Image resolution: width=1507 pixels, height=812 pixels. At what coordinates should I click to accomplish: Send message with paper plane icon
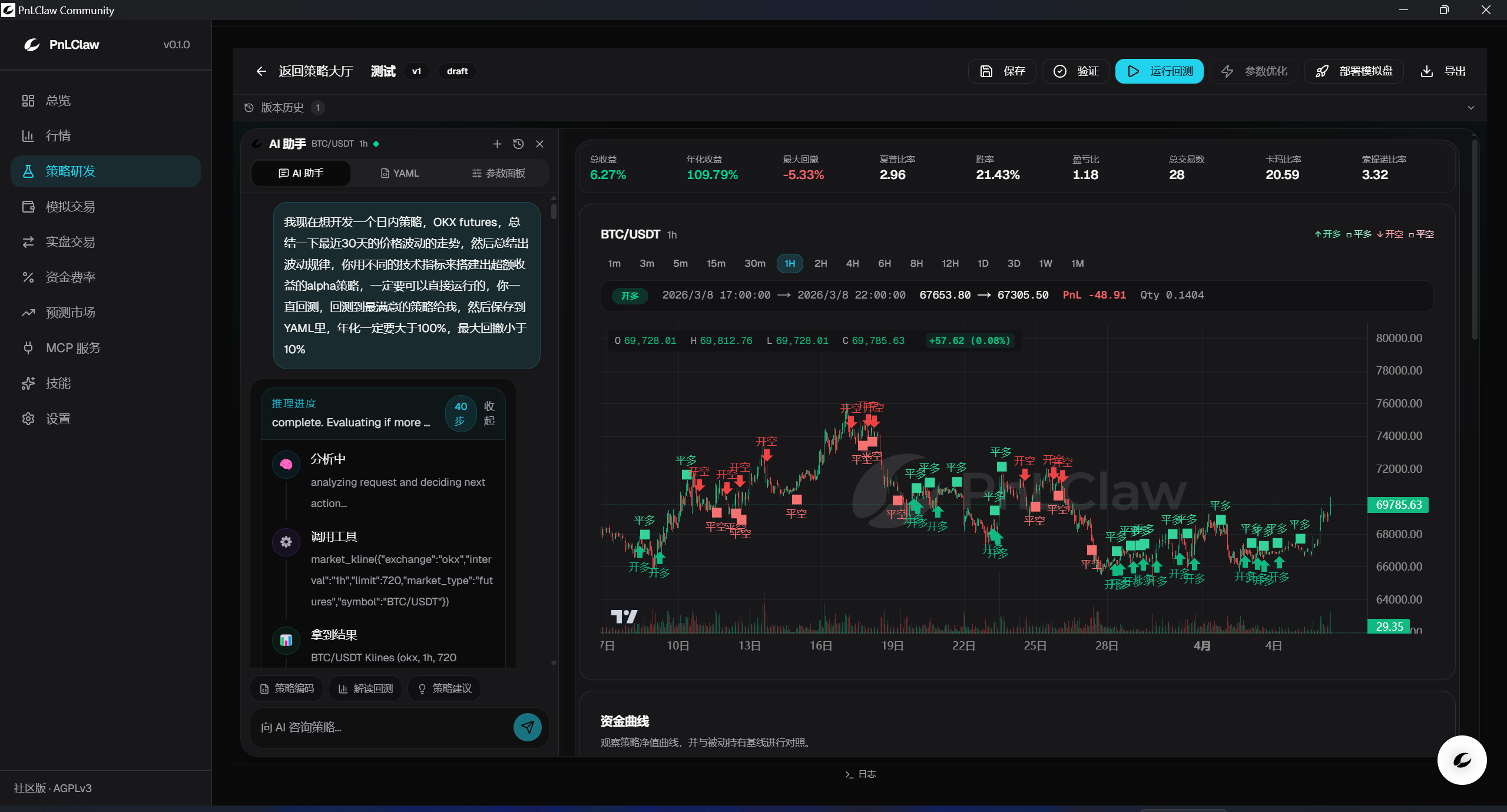528,728
